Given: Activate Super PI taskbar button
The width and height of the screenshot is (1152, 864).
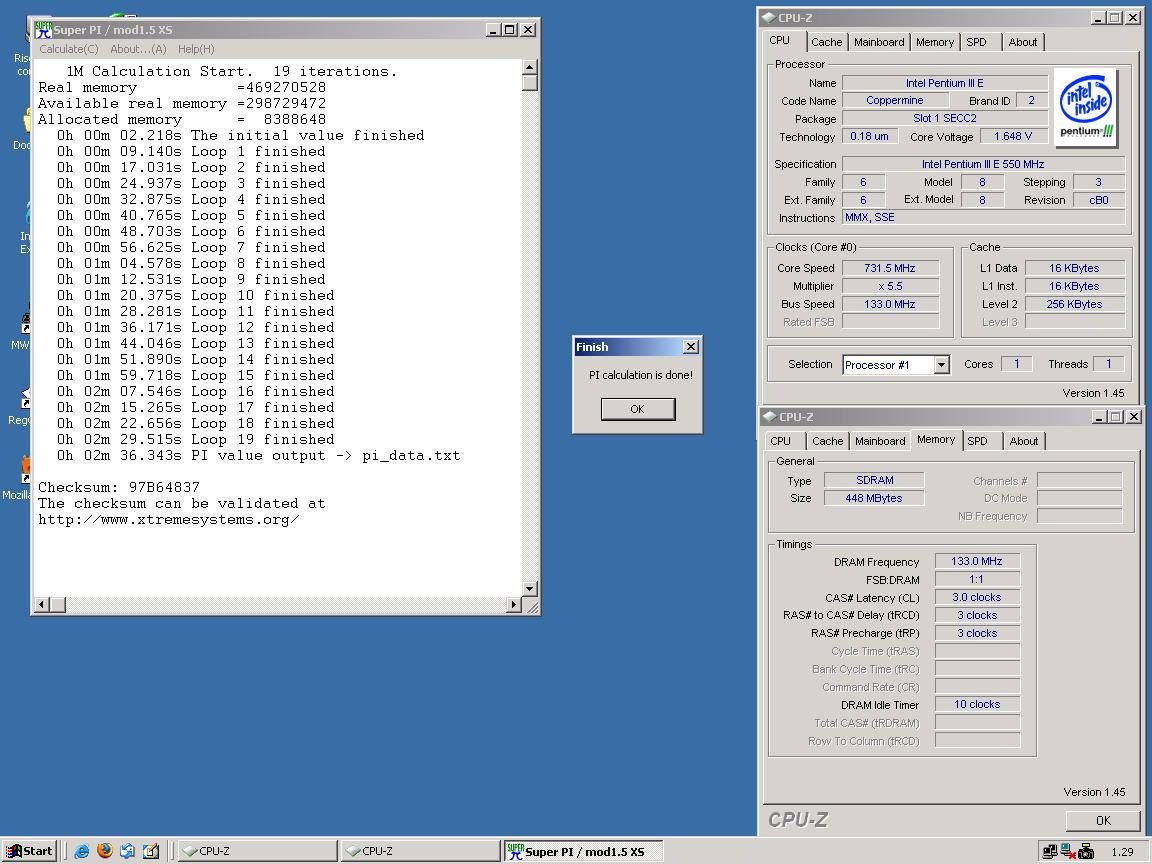Looking at the screenshot, I should click(583, 851).
